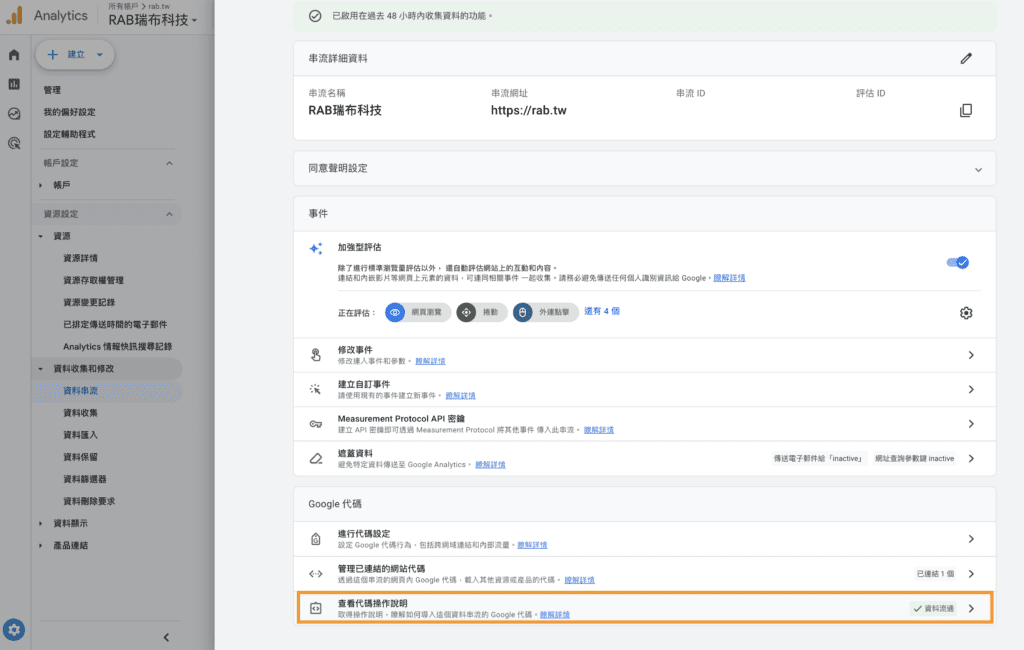Collapse the sidebar with the chevron arrow
Image resolution: width=1024 pixels, height=650 pixels.
pyautogui.click(x=166, y=637)
